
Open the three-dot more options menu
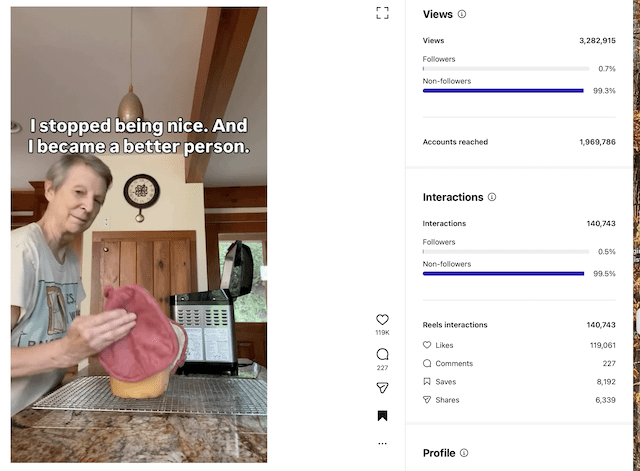click(382, 443)
